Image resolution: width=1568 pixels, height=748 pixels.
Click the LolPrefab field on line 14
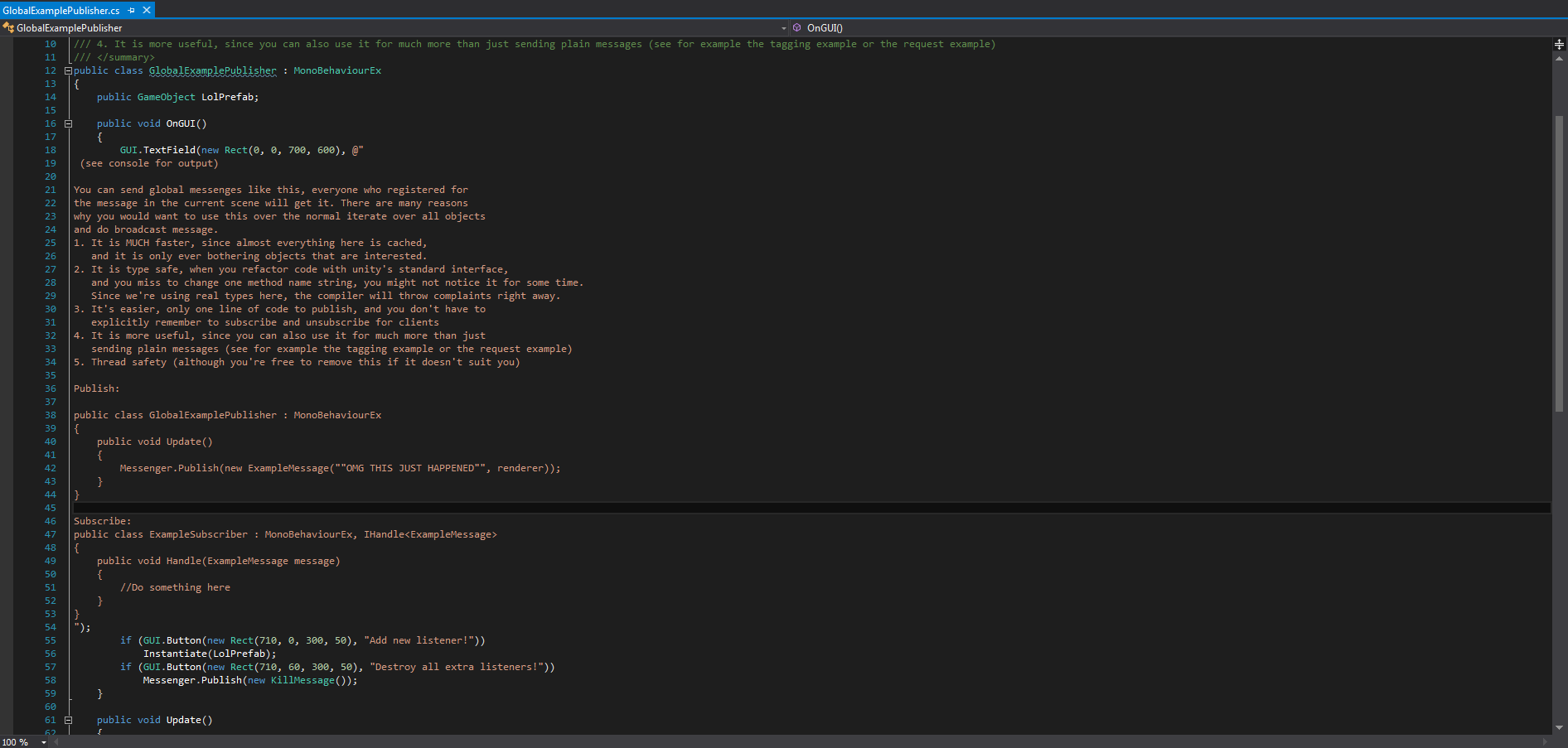(227, 97)
